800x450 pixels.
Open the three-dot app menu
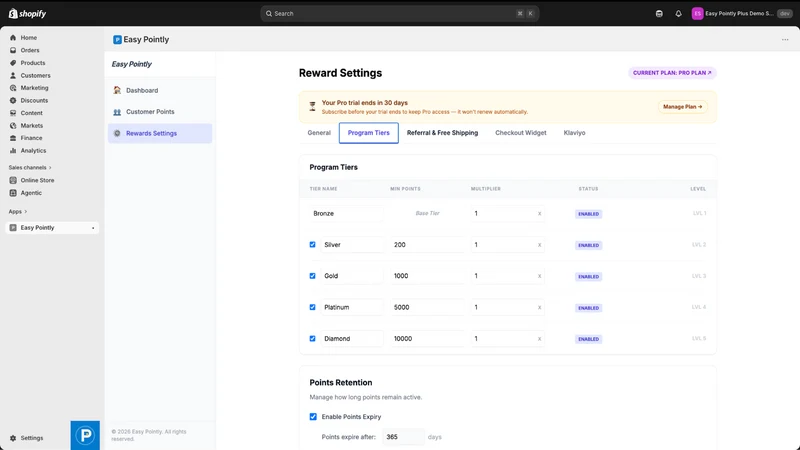coord(785,40)
